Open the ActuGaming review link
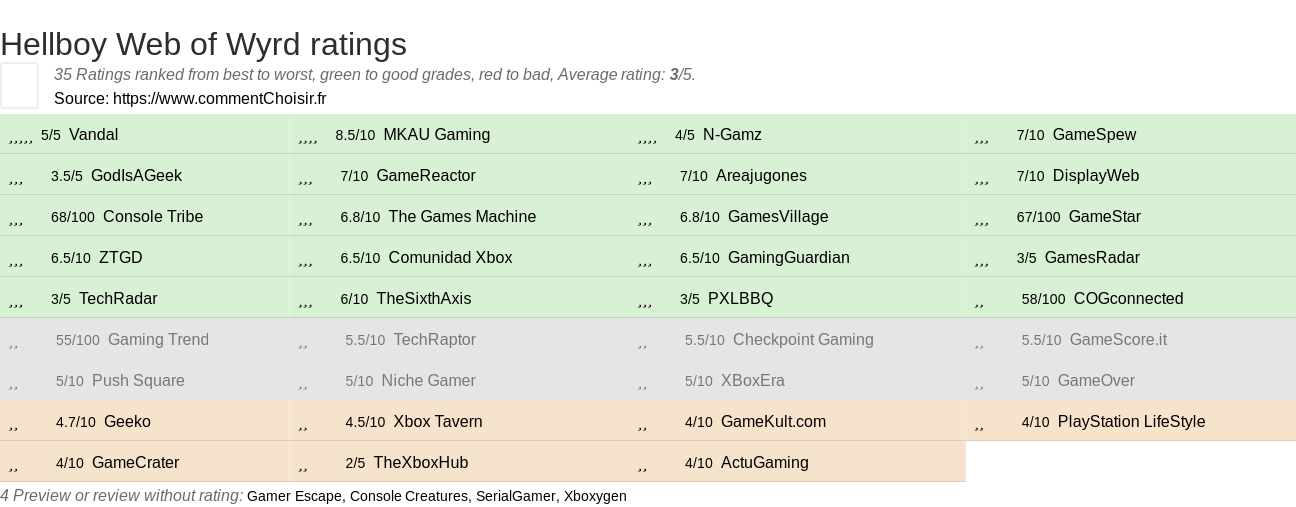This screenshot has width=1296, height=507. pos(764,463)
